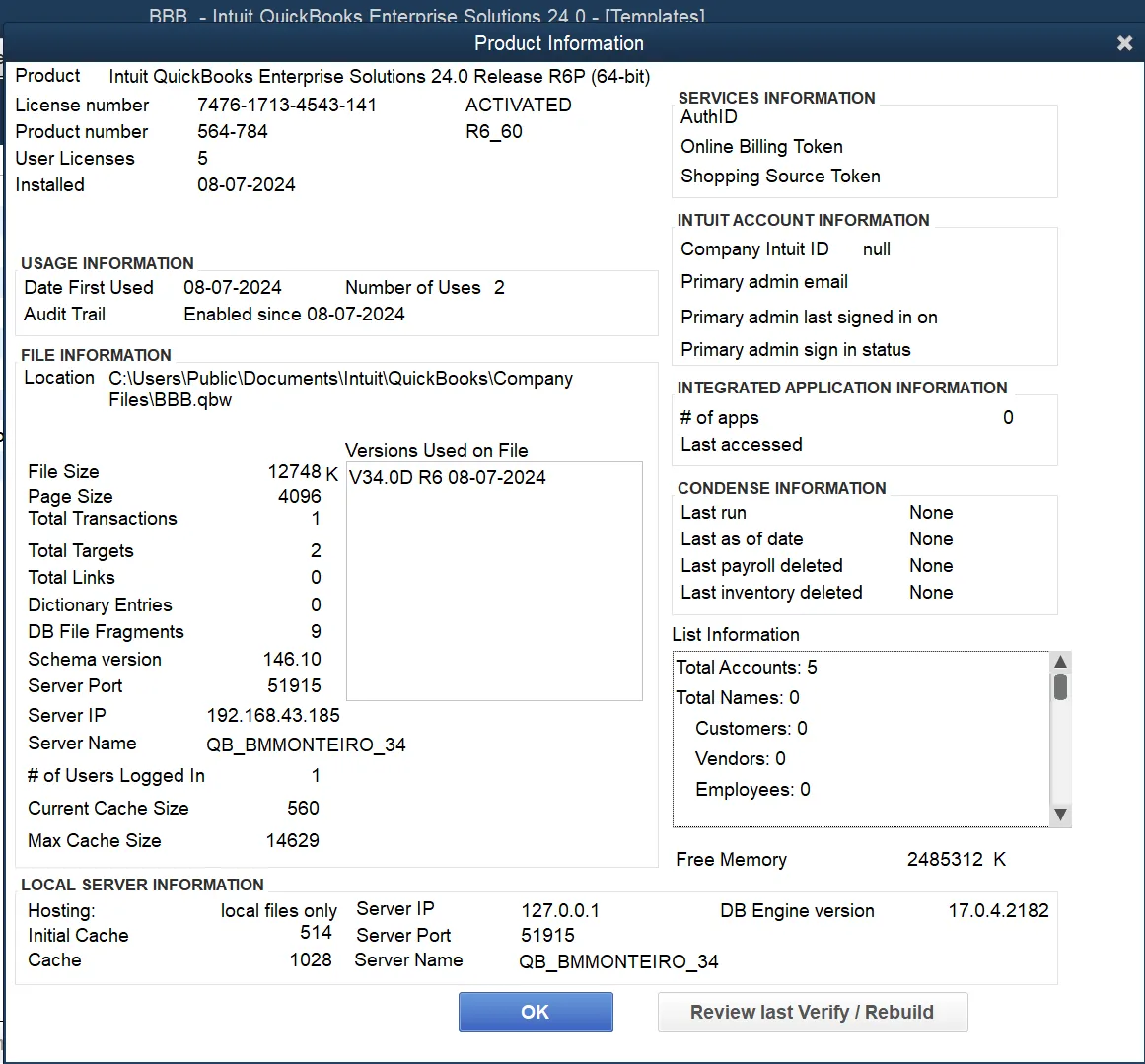Screen dimensions: 1145x1064
Task: Click List Information scroll up arrow
Action: pos(1060,662)
